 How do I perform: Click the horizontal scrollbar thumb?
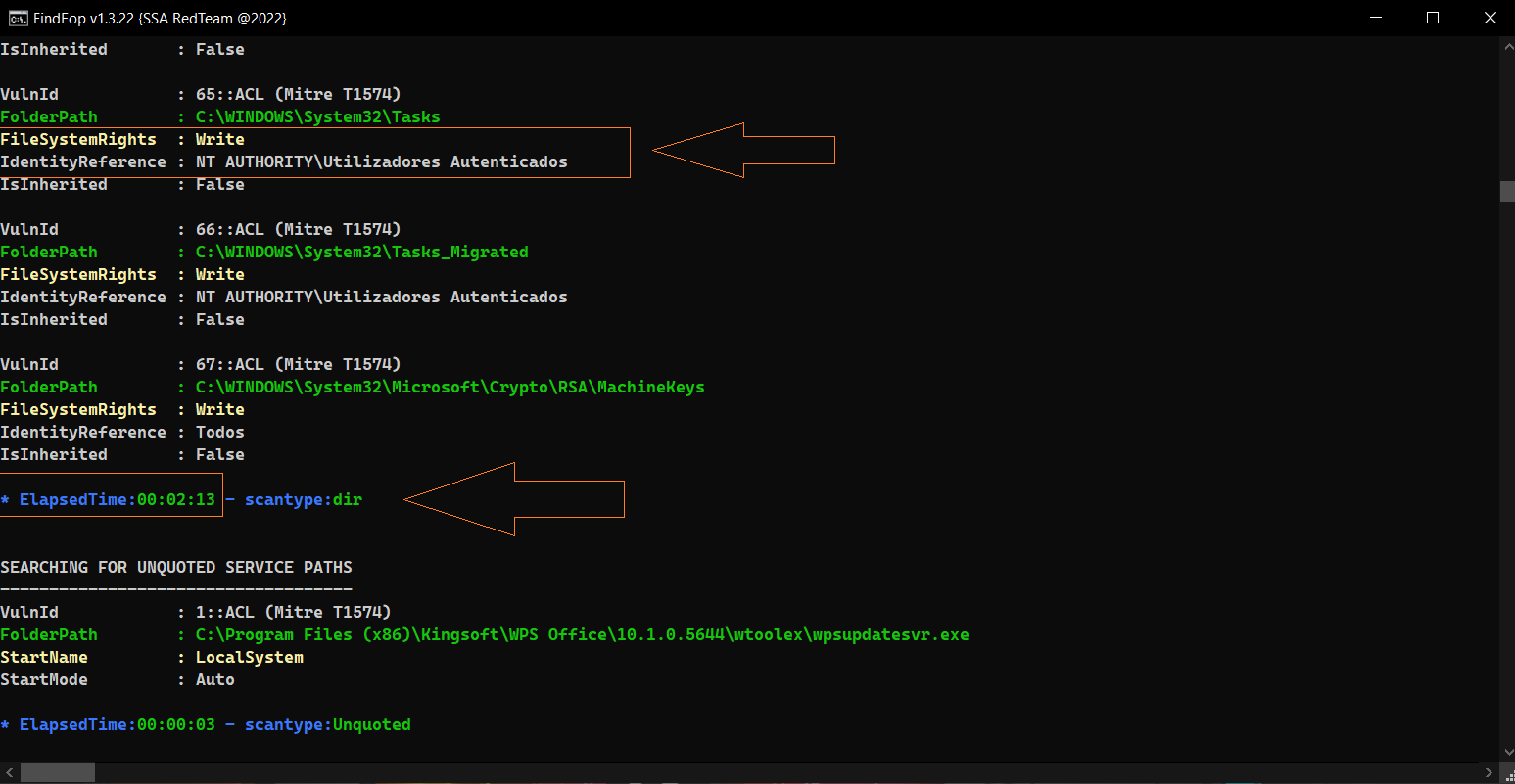coord(56,772)
